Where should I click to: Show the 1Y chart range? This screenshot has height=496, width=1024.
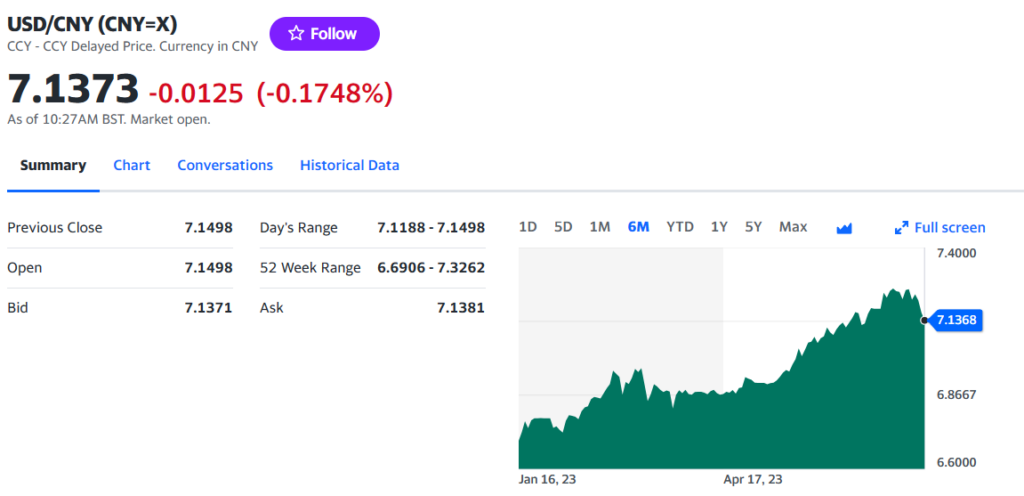coord(719,227)
